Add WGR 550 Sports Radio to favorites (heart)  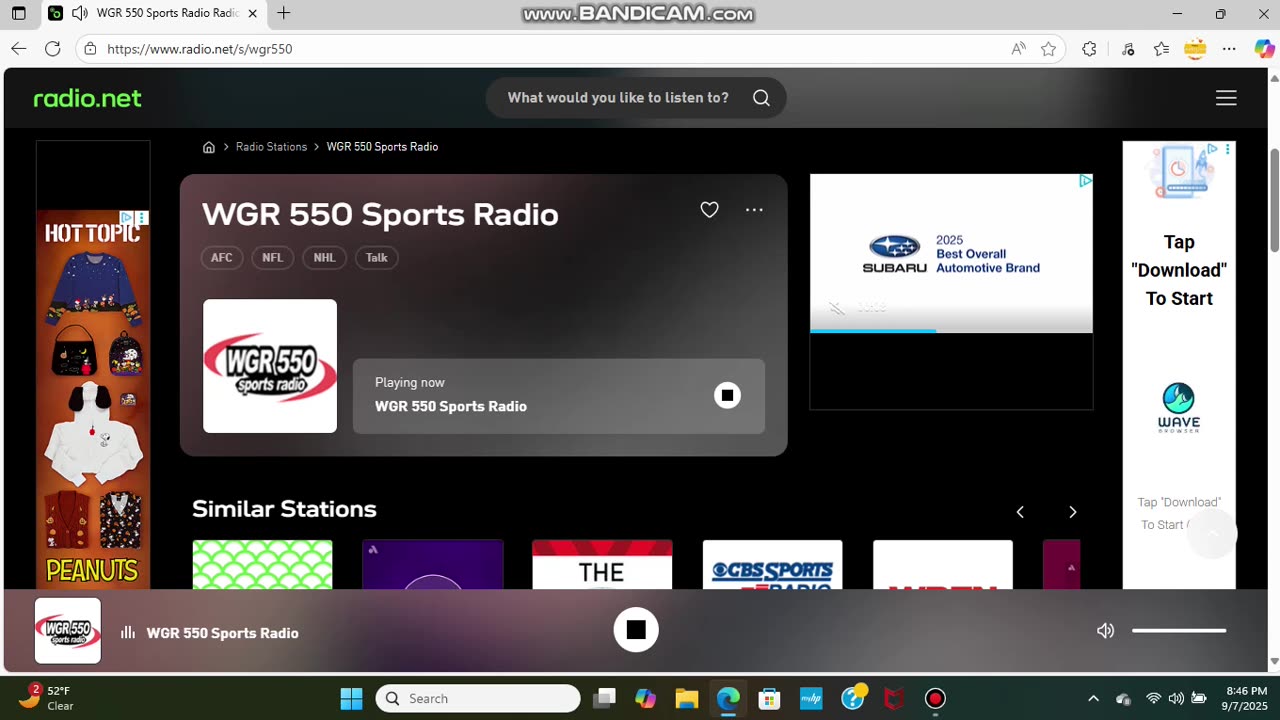[709, 210]
